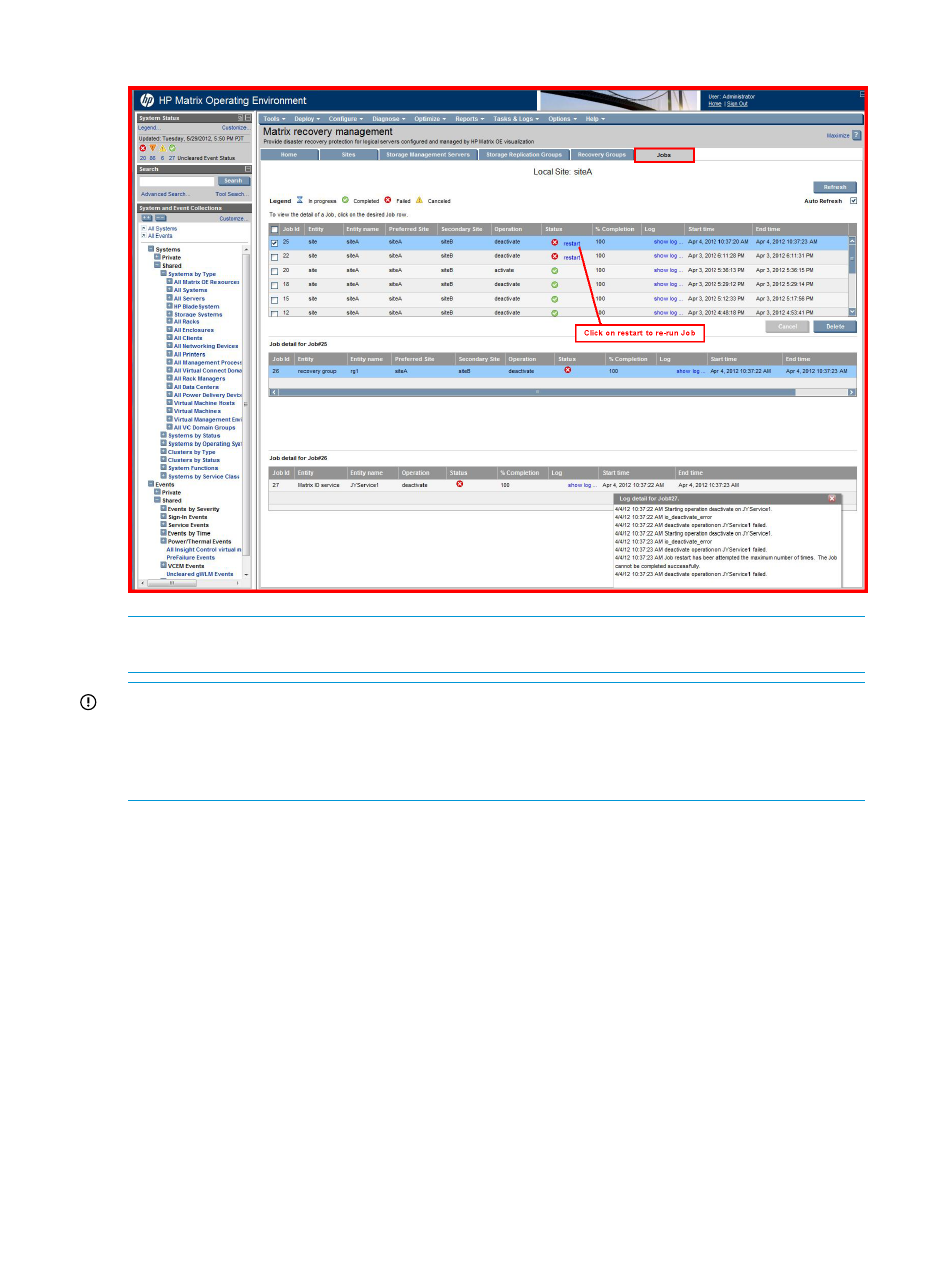Toggle the Auto Refresh checkbox

(853, 201)
